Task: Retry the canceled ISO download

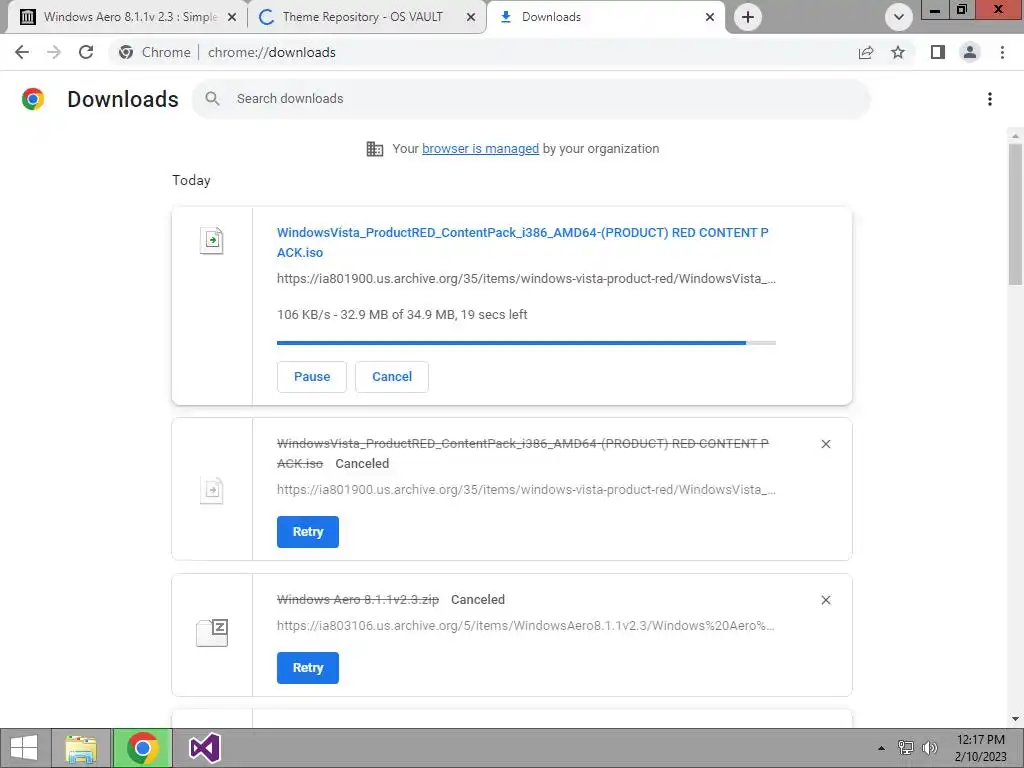Action: [x=308, y=532]
